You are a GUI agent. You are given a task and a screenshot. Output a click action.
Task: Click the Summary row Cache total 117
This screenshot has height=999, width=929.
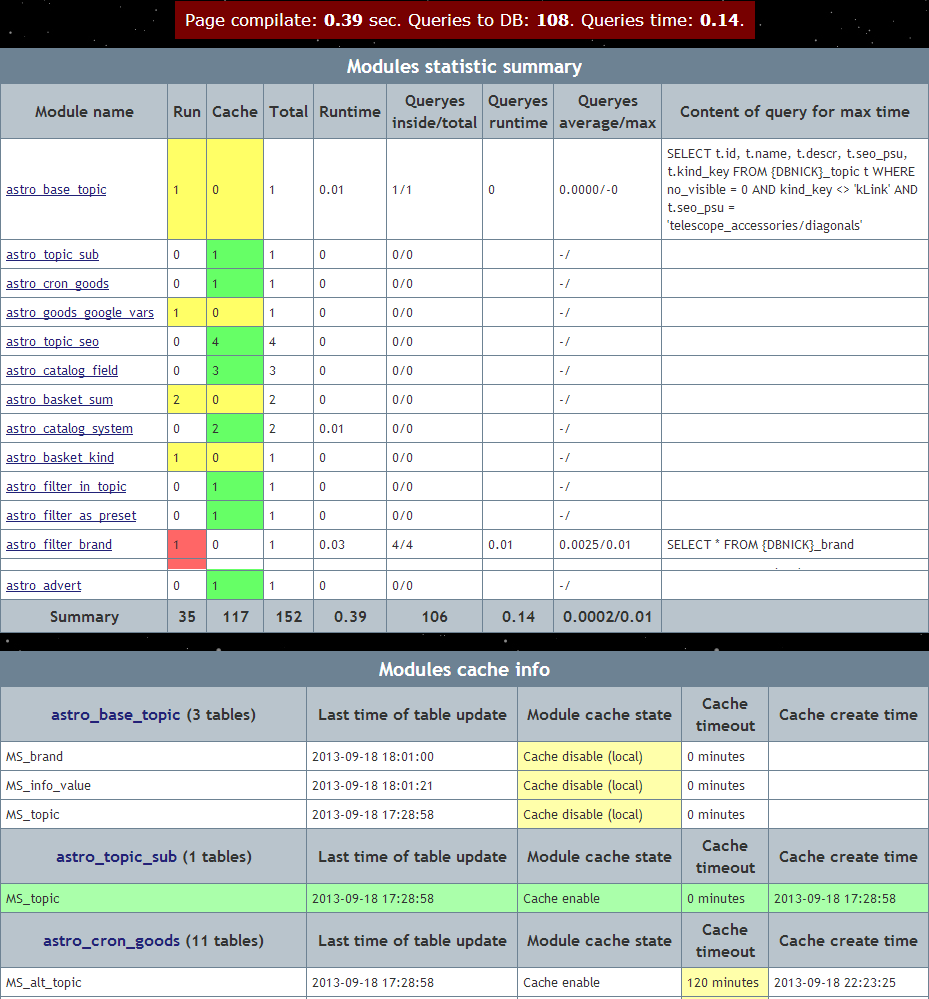(235, 617)
